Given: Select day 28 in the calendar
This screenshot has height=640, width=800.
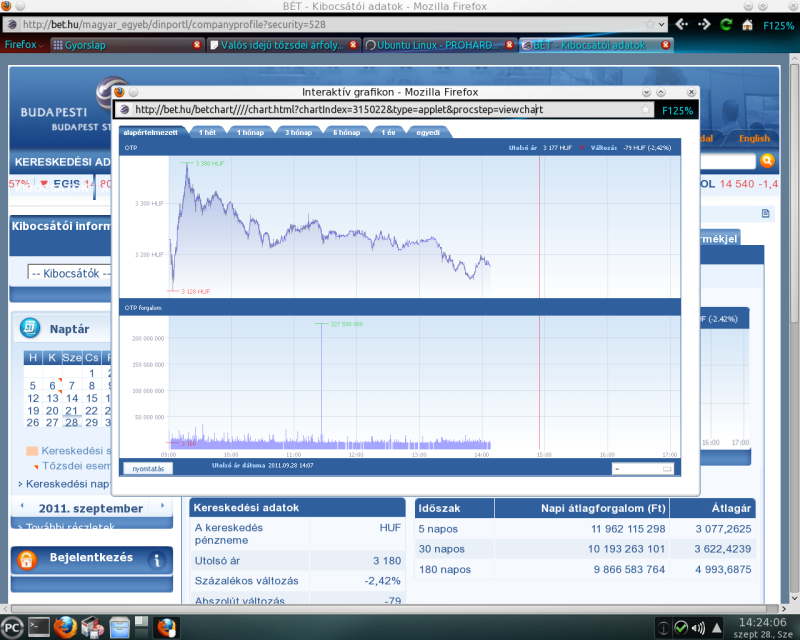Looking at the screenshot, I should pos(71,423).
